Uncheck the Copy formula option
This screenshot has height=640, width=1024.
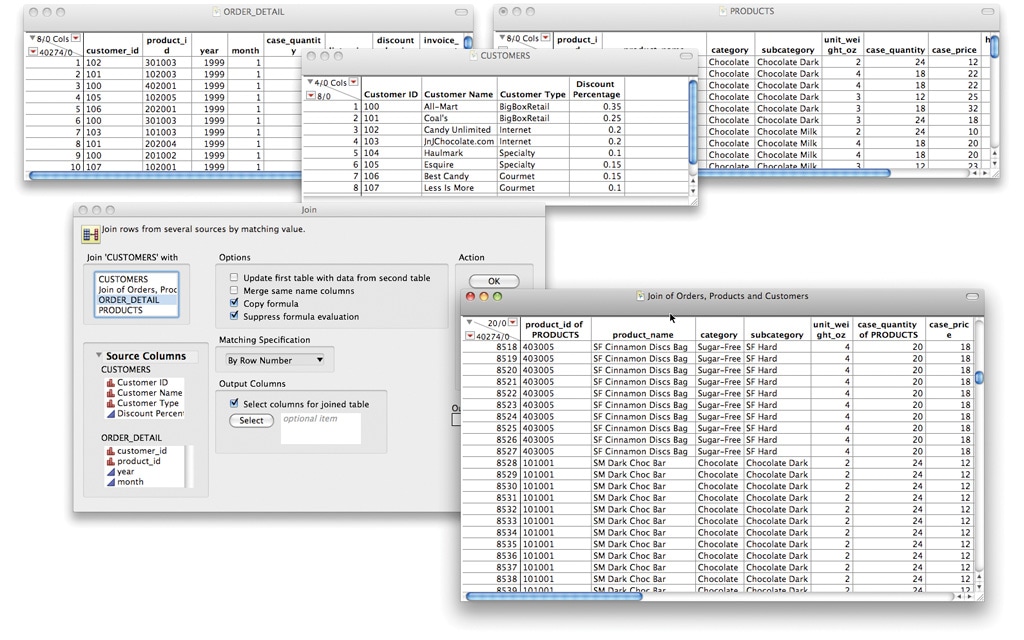(234, 303)
